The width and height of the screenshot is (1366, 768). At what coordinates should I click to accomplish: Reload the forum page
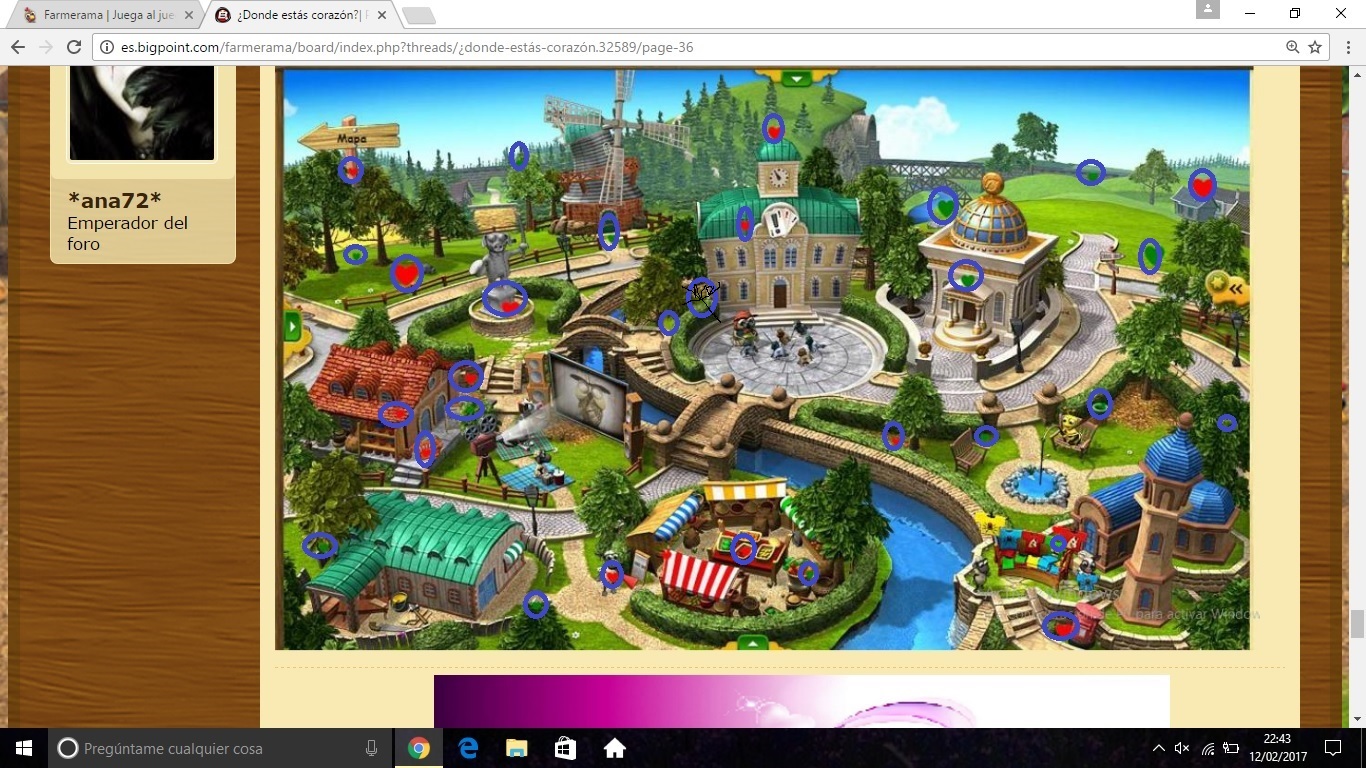(x=74, y=47)
